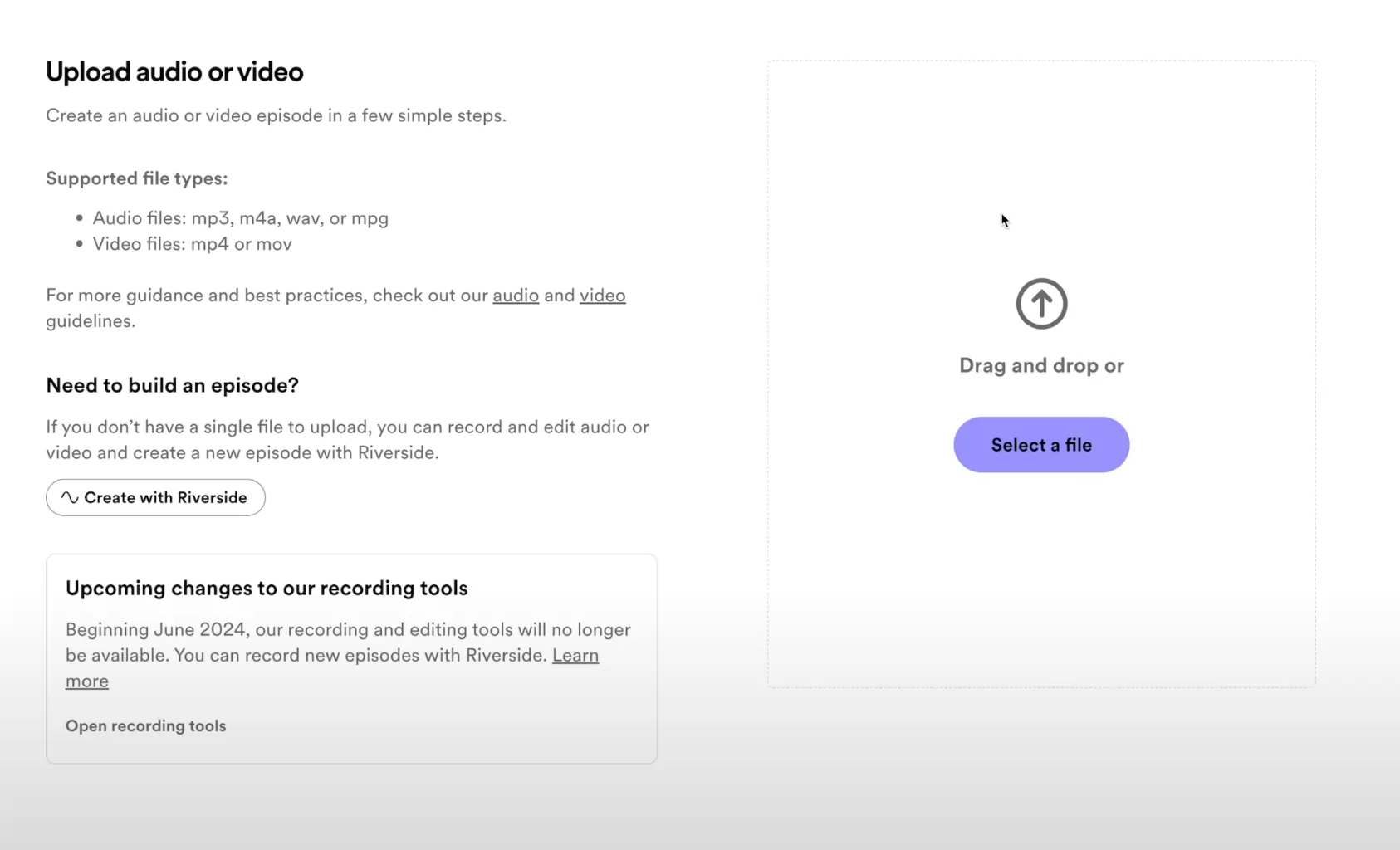Click the Audio files: mp3, m4a line

pyautogui.click(x=240, y=218)
